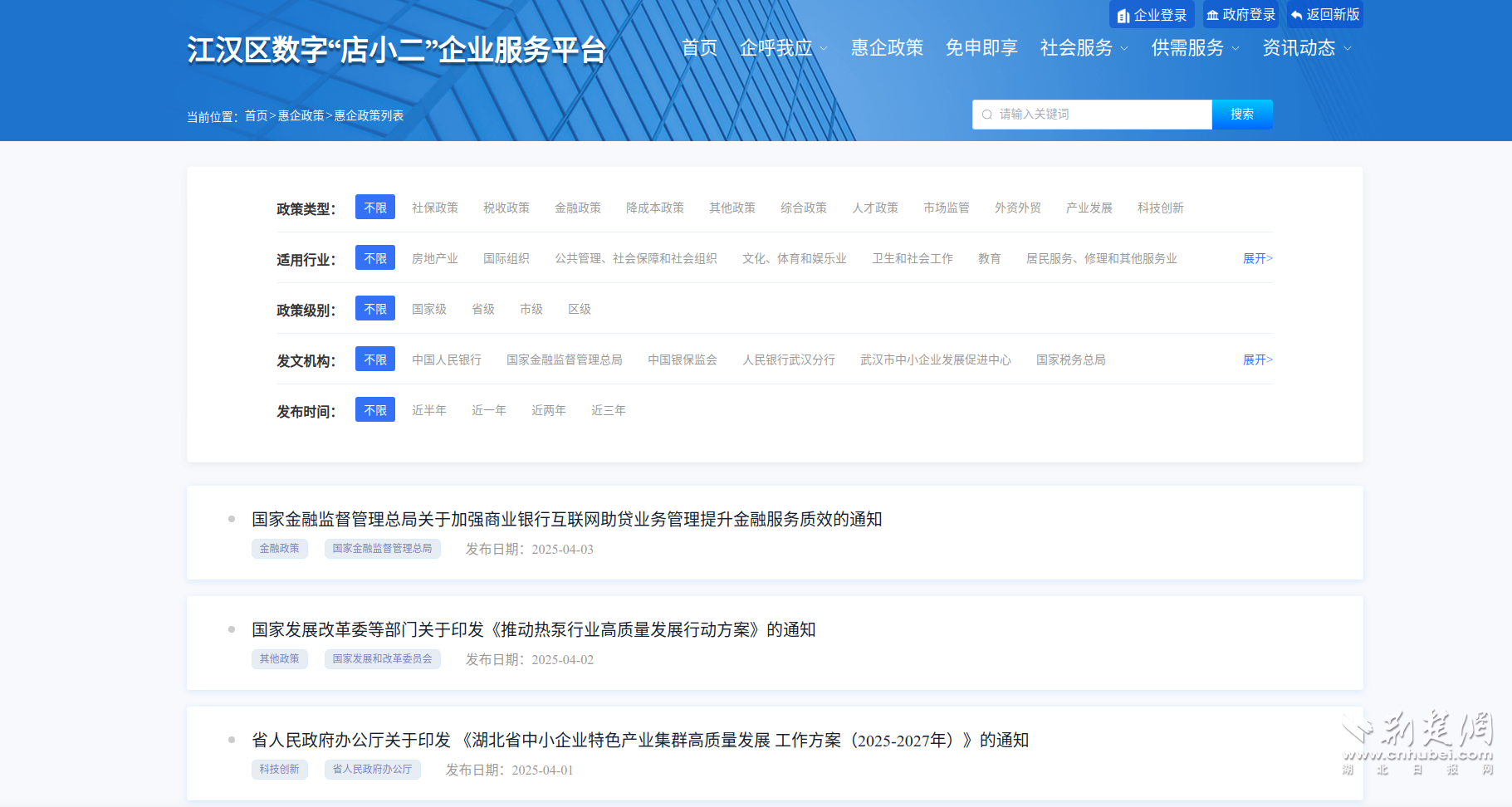This screenshot has width=1512, height=807.
Task: Click the 惠企政策 breadcrumb link
Action: click(x=301, y=115)
